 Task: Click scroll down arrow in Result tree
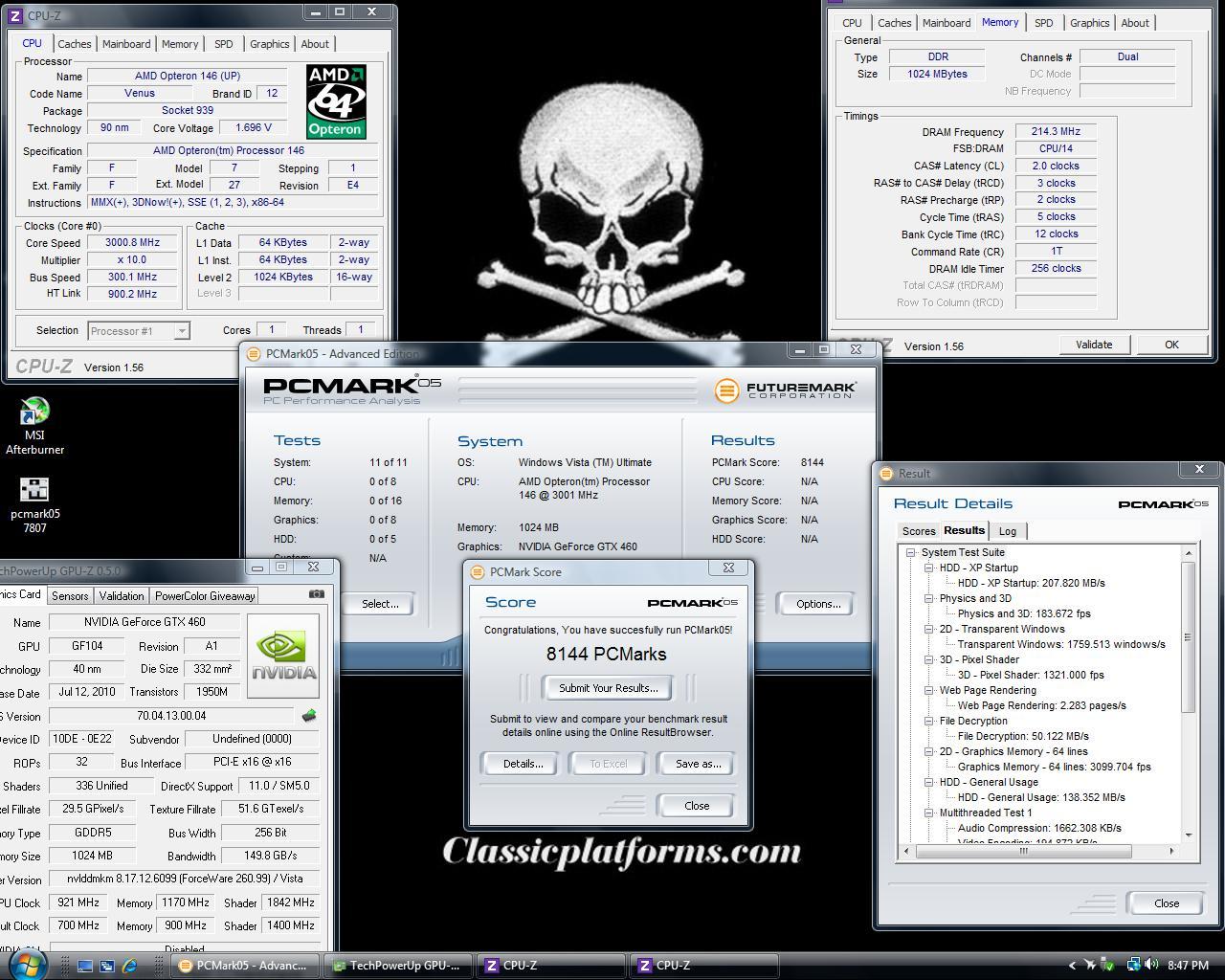tap(1189, 835)
